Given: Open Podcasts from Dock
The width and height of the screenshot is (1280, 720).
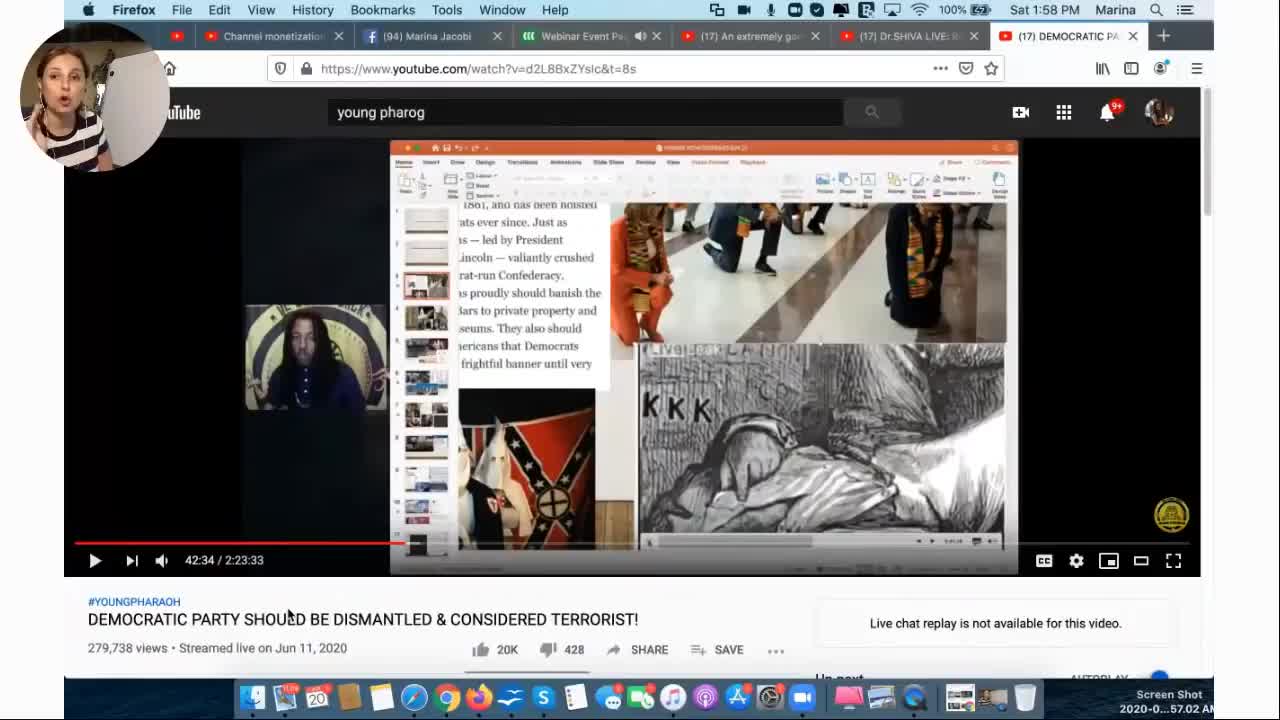Looking at the screenshot, I should [x=705, y=697].
